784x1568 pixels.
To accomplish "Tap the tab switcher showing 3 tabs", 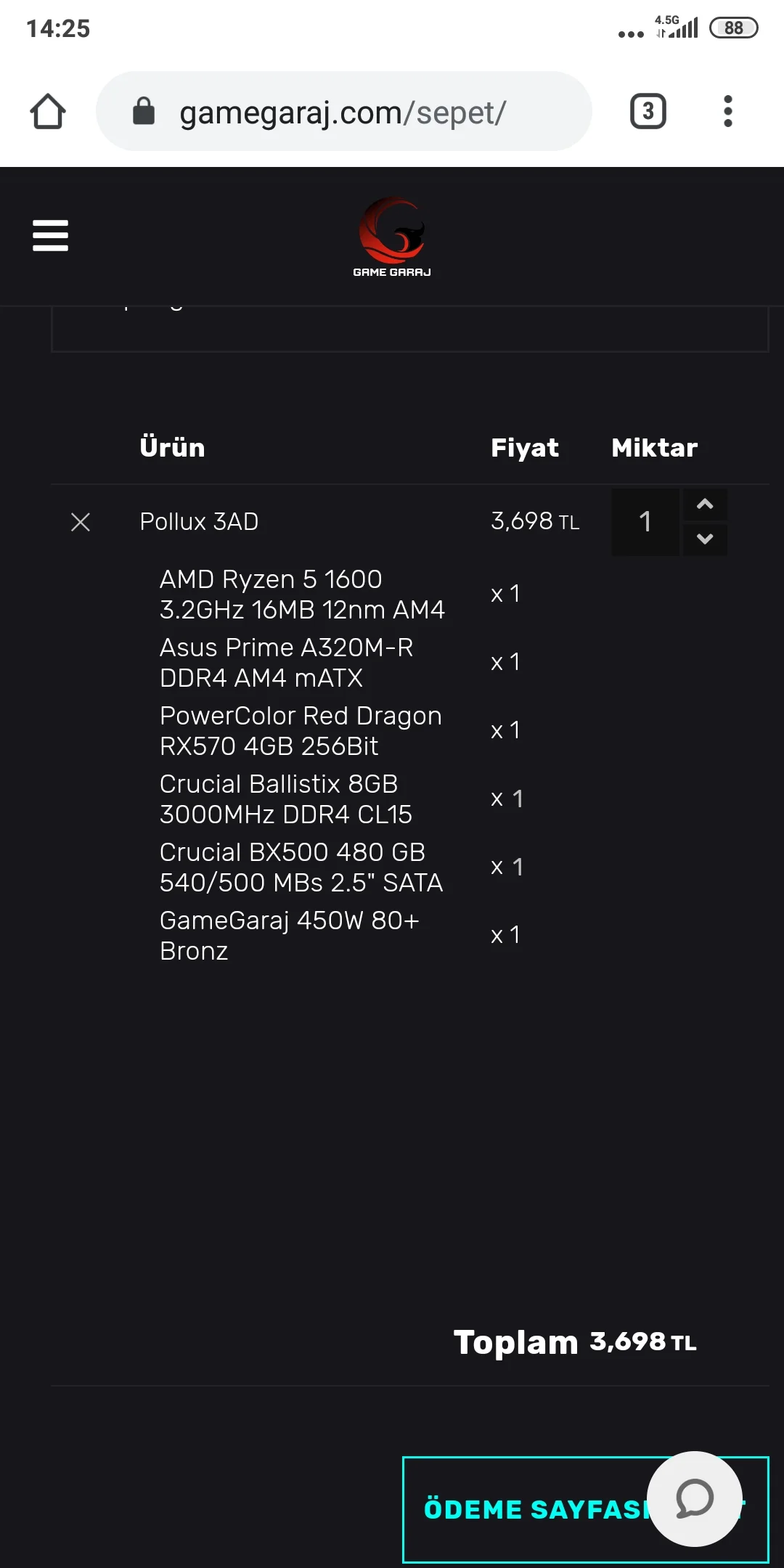I will tap(647, 111).
